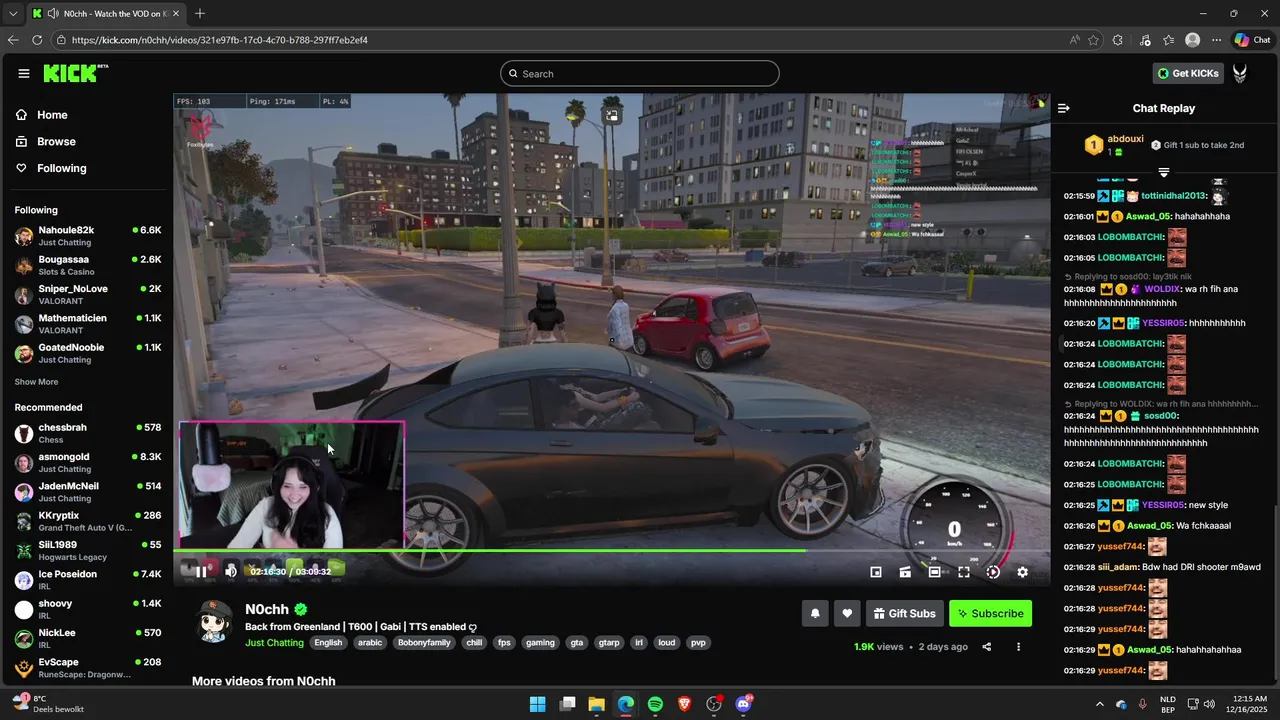This screenshot has width=1280, height=720.
Task: Go back in browser history
Action: click(x=12, y=40)
